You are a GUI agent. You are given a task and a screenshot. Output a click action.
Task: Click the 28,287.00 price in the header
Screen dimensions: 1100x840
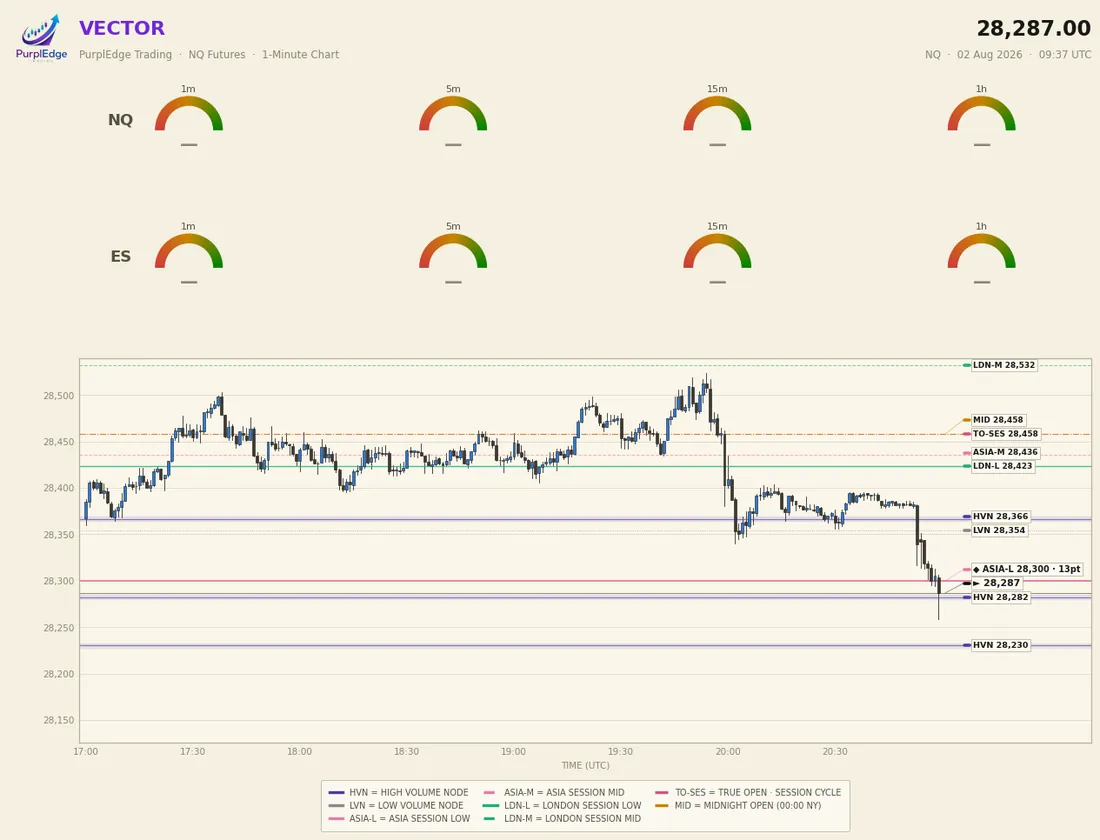point(1033,29)
